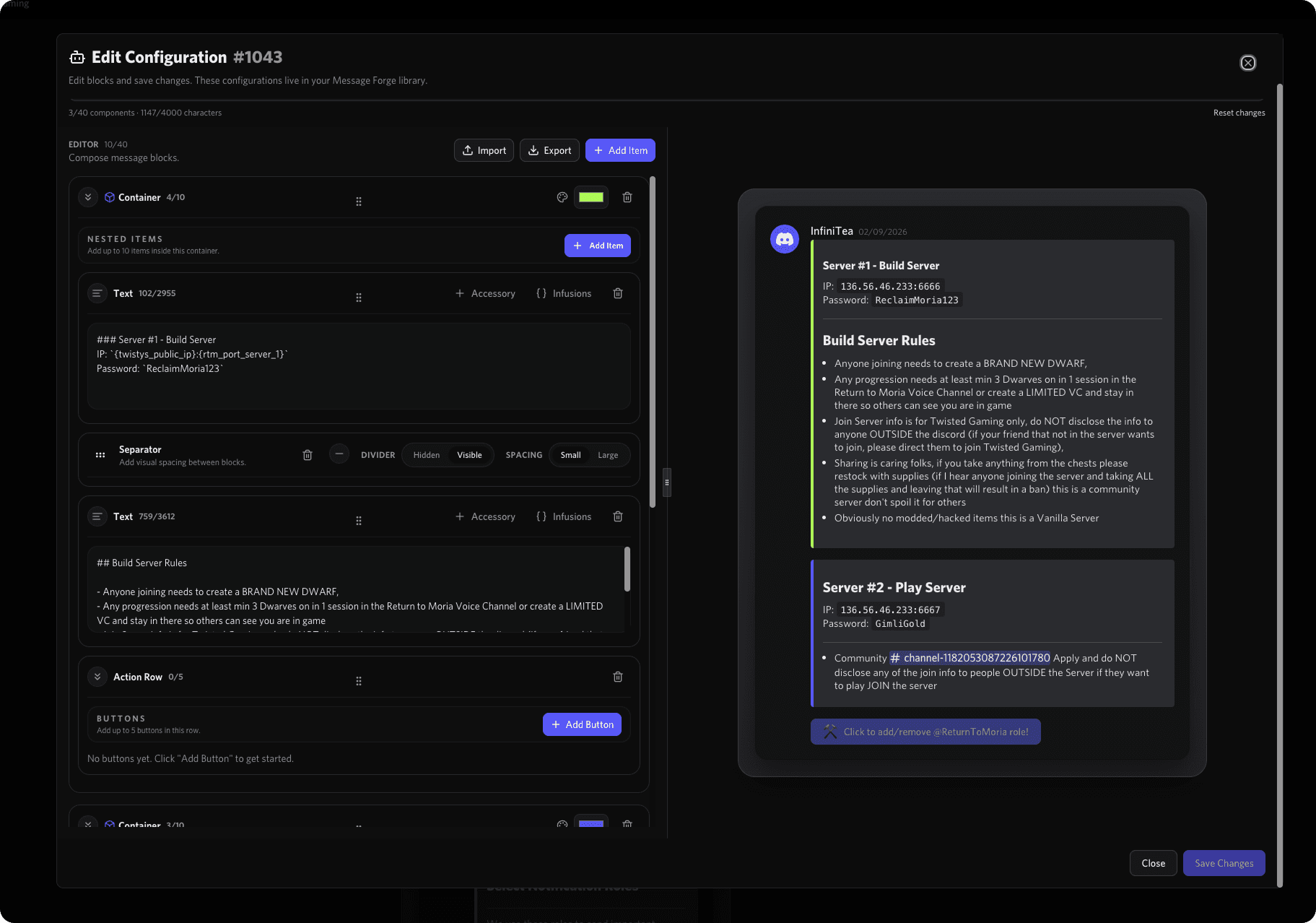This screenshot has height=923, width=1316.
Task: Collapse the first Container section
Action: point(87,196)
